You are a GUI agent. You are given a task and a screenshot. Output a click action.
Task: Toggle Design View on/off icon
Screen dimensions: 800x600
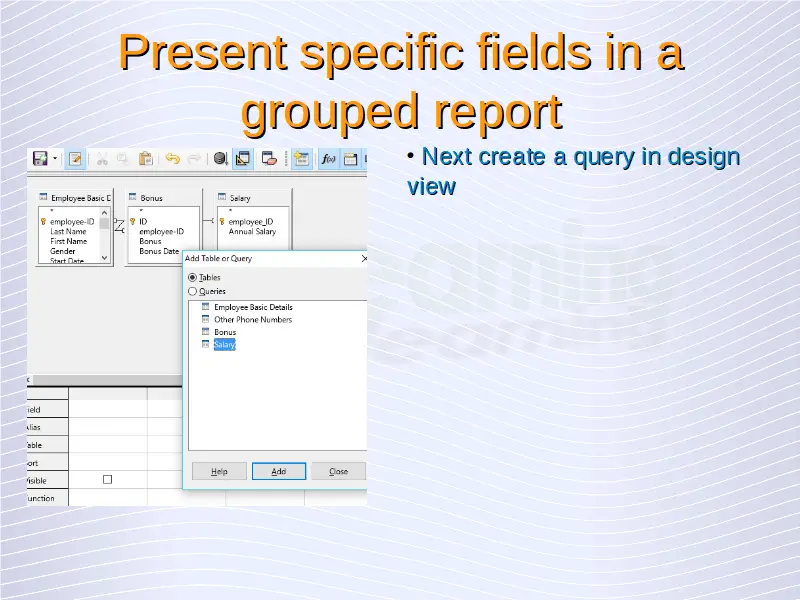243,159
